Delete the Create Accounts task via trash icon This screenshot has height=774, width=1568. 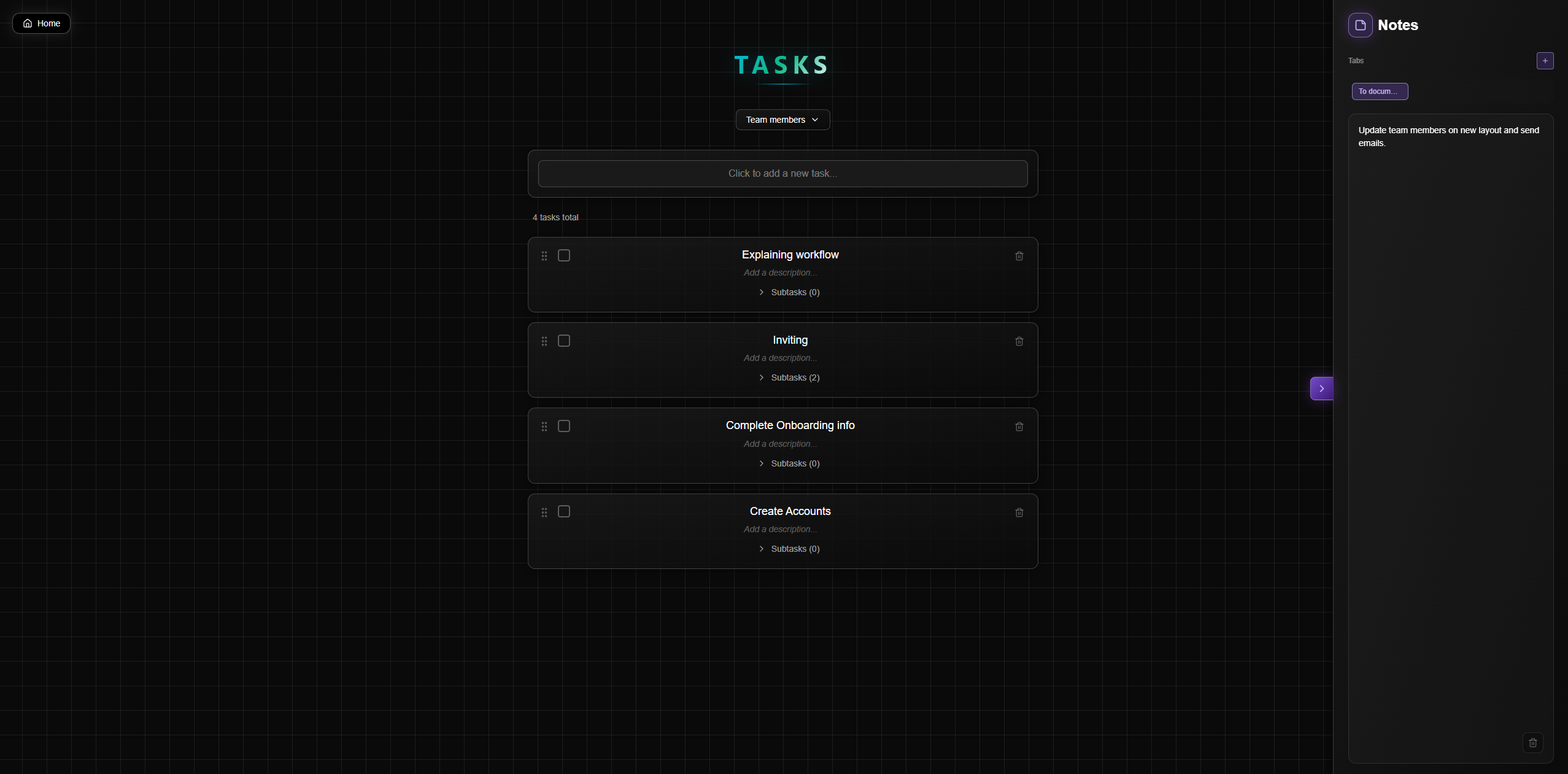coord(1018,512)
